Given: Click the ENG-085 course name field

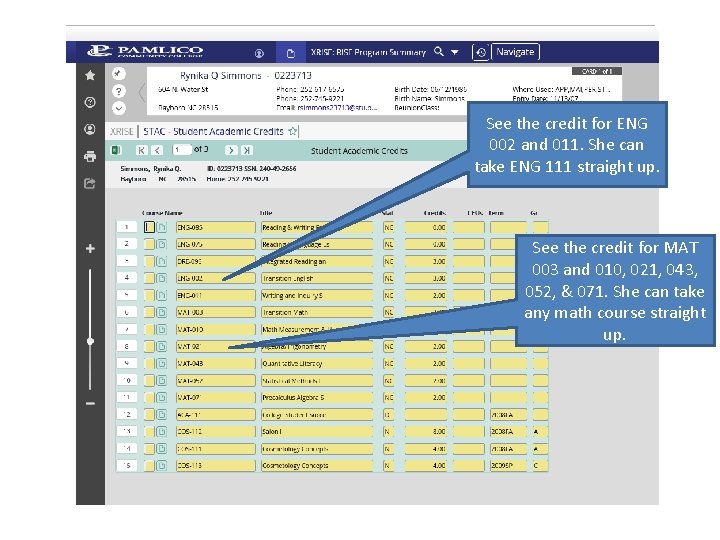Looking at the screenshot, I should (x=215, y=227).
